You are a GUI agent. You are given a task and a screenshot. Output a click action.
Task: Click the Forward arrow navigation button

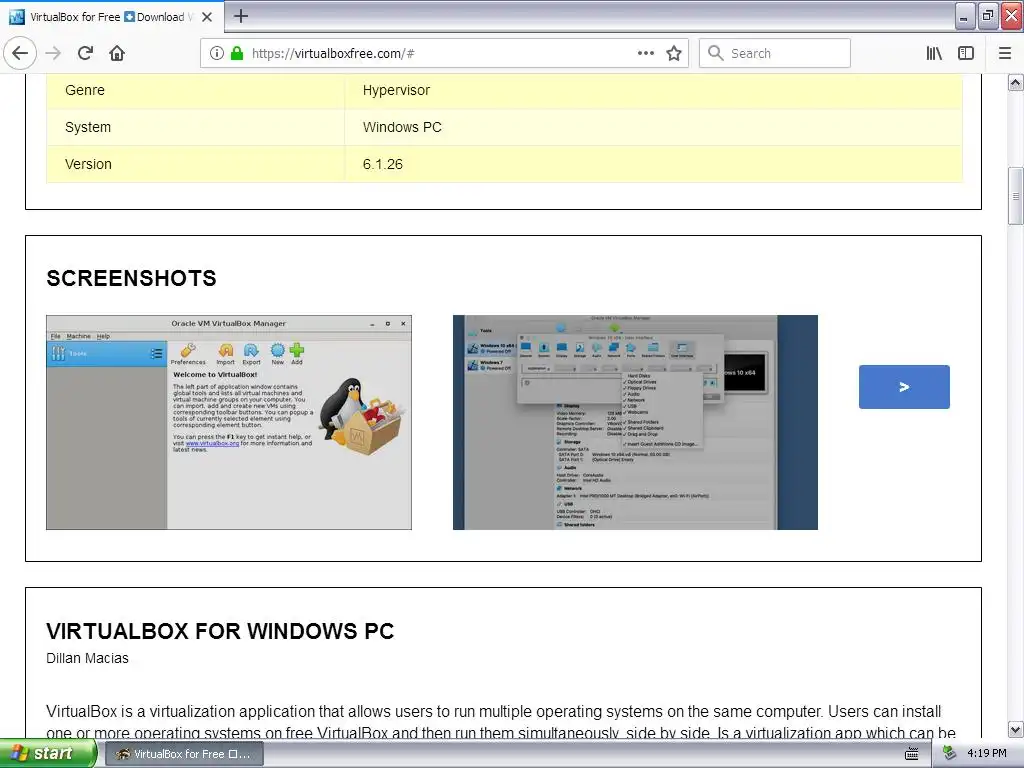point(53,53)
